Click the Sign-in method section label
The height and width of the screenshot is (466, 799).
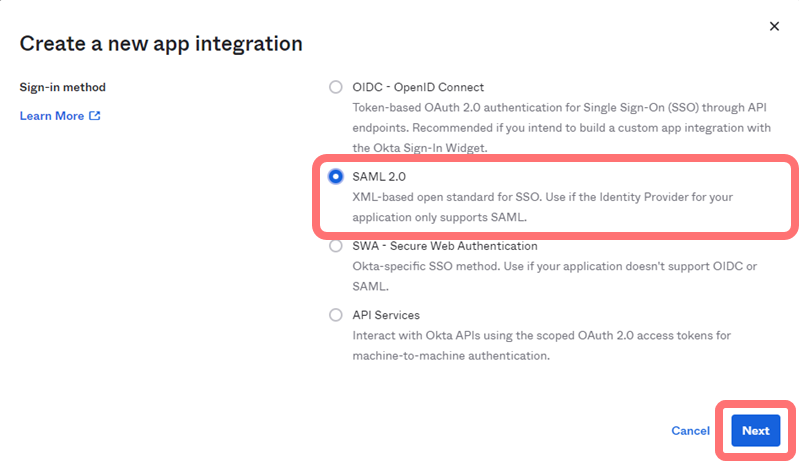click(62, 87)
